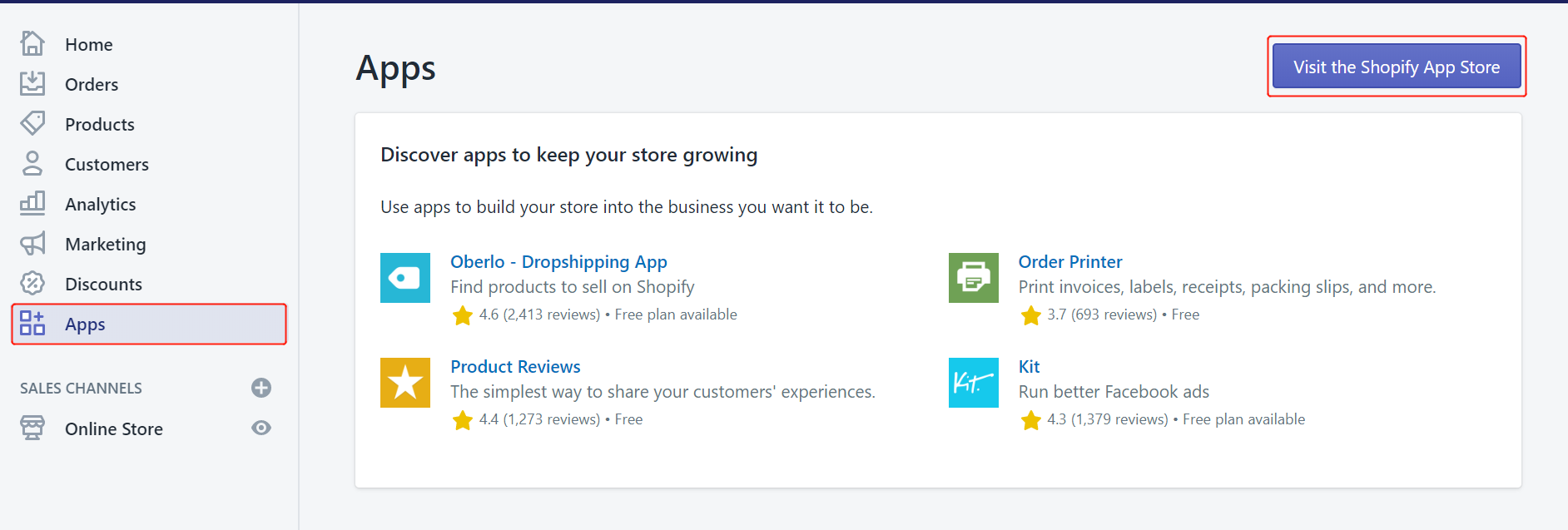Screen dimensions: 1568x530
Task: Click 'The simplest way to share' description
Action: tap(662, 392)
